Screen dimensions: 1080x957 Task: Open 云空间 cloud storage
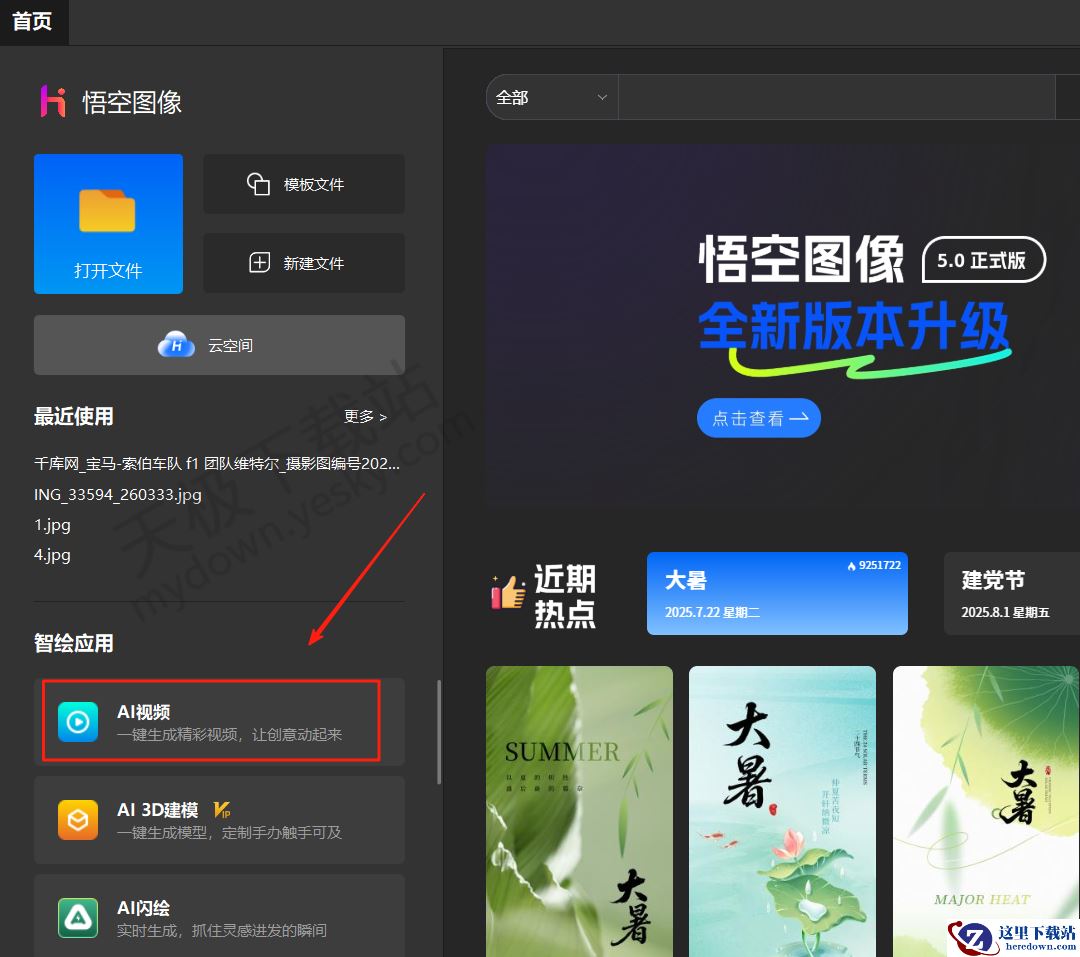click(219, 345)
